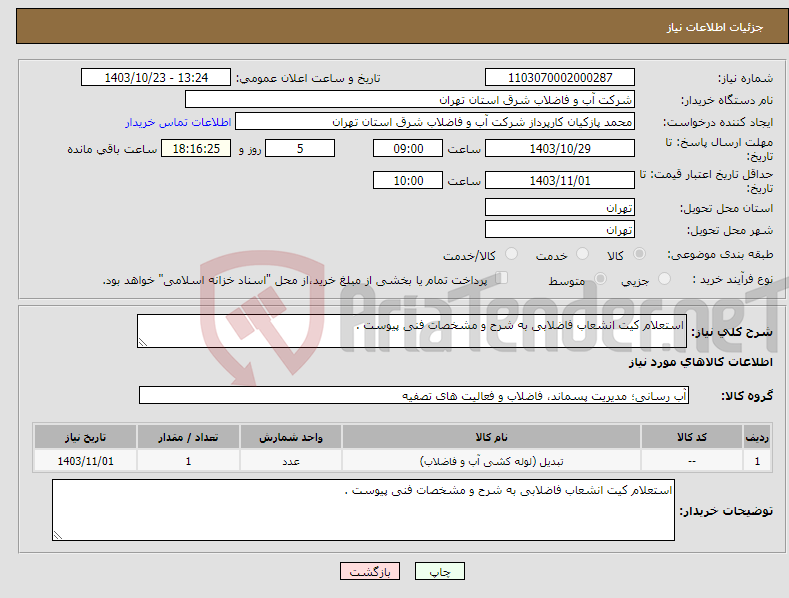Click the request creator name field
The height and width of the screenshot is (598, 789).
pyautogui.click(x=435, y=122)
